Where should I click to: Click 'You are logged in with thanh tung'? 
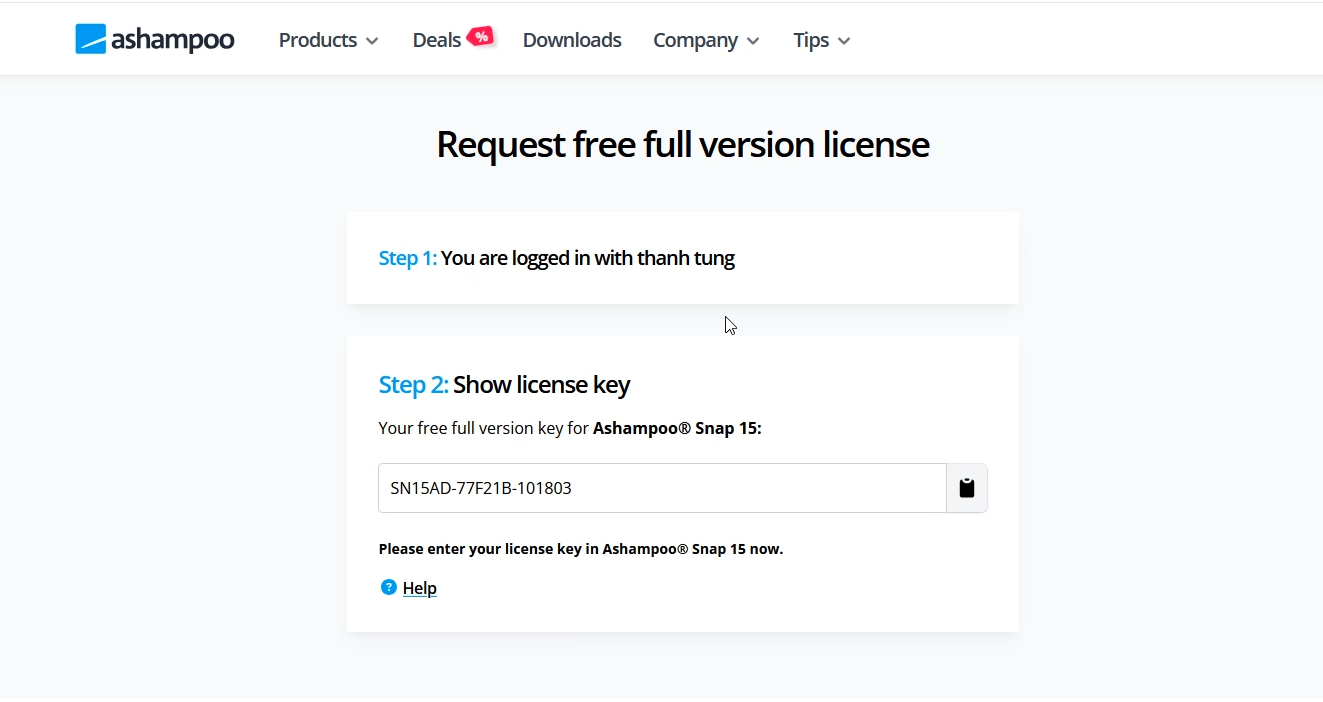coord(588,258)
